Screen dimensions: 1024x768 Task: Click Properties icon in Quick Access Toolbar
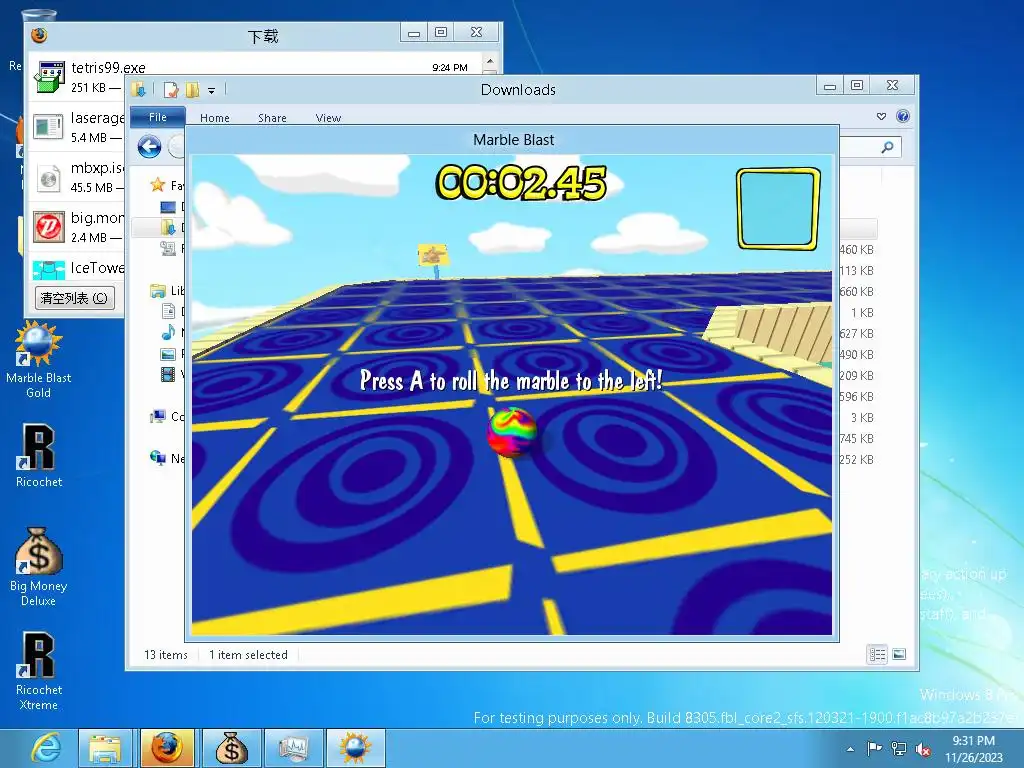(171, 89)
